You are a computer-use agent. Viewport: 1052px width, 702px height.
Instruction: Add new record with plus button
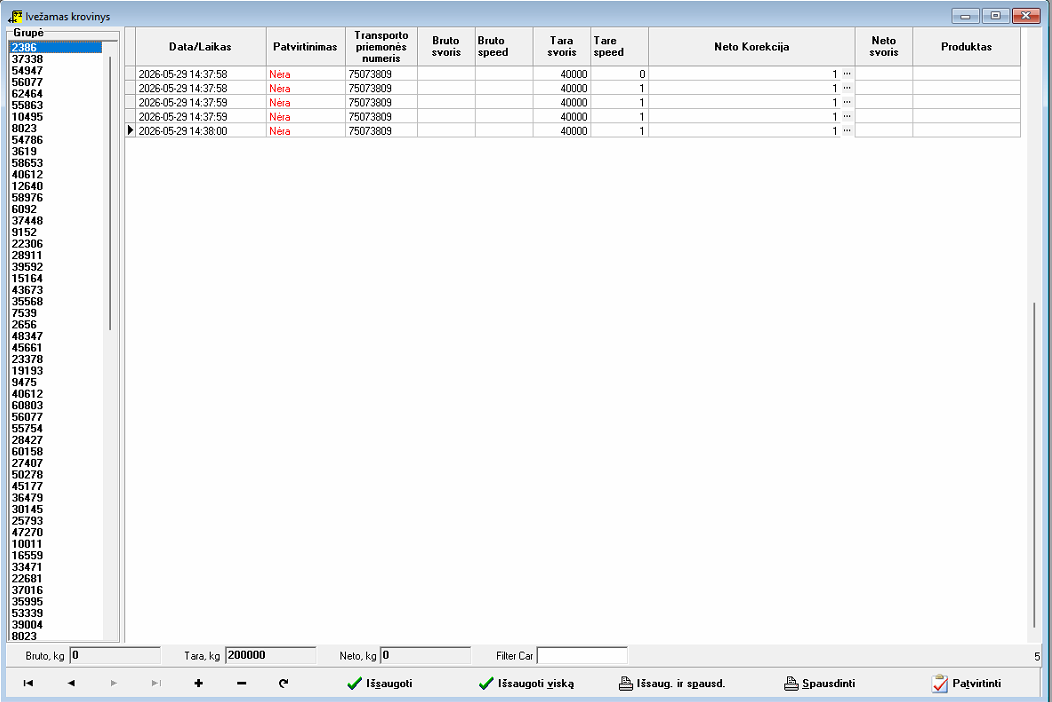click(199, 683)
